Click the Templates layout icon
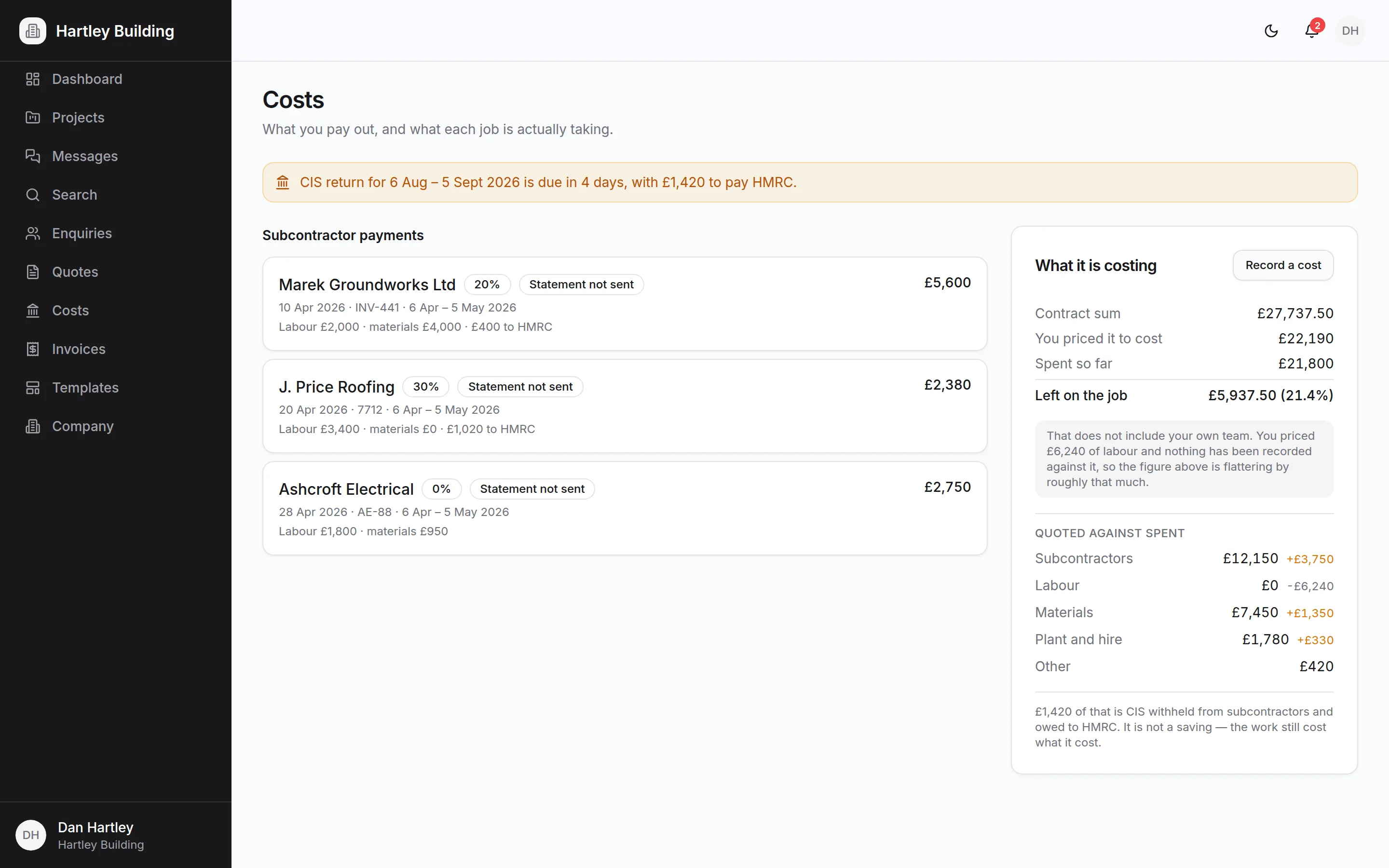1389x868 pixels. coord(33,388)
